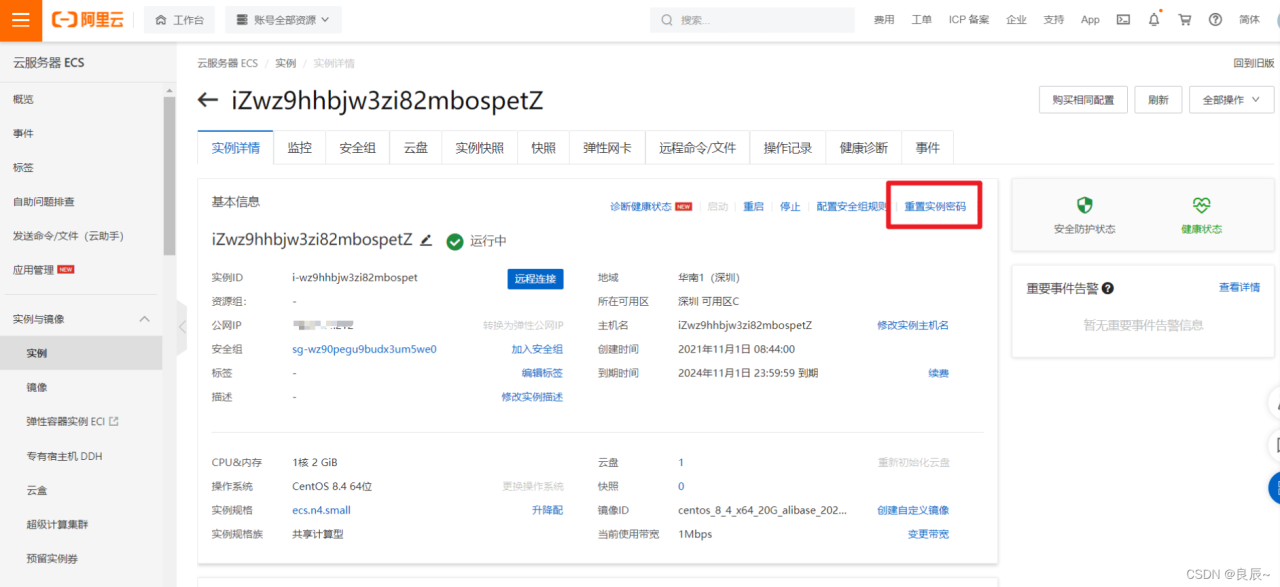Expand the 账号全部资源 dropdown
1280x587 pixels.
[x=283, y=20]
